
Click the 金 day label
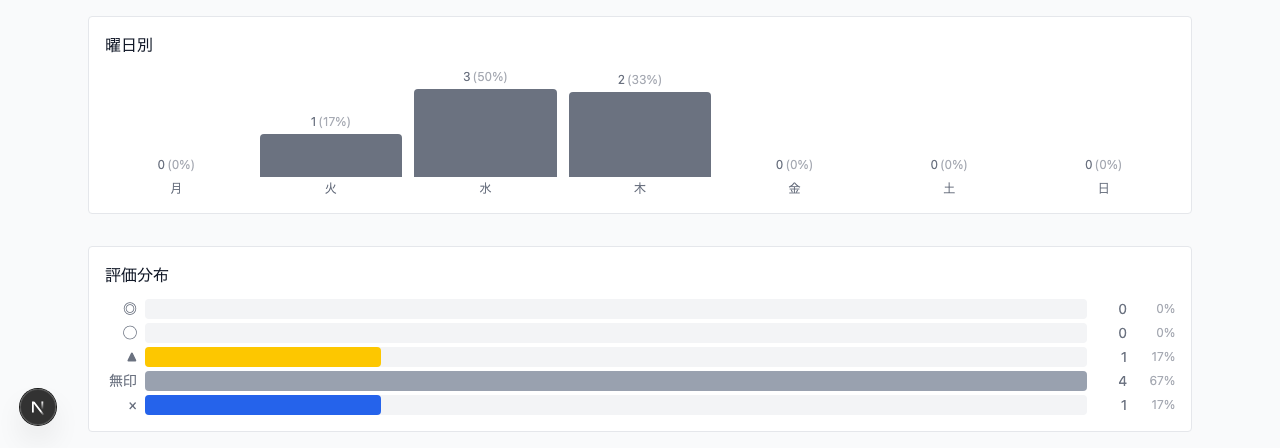pyautogui.click(x=794, y=188)
